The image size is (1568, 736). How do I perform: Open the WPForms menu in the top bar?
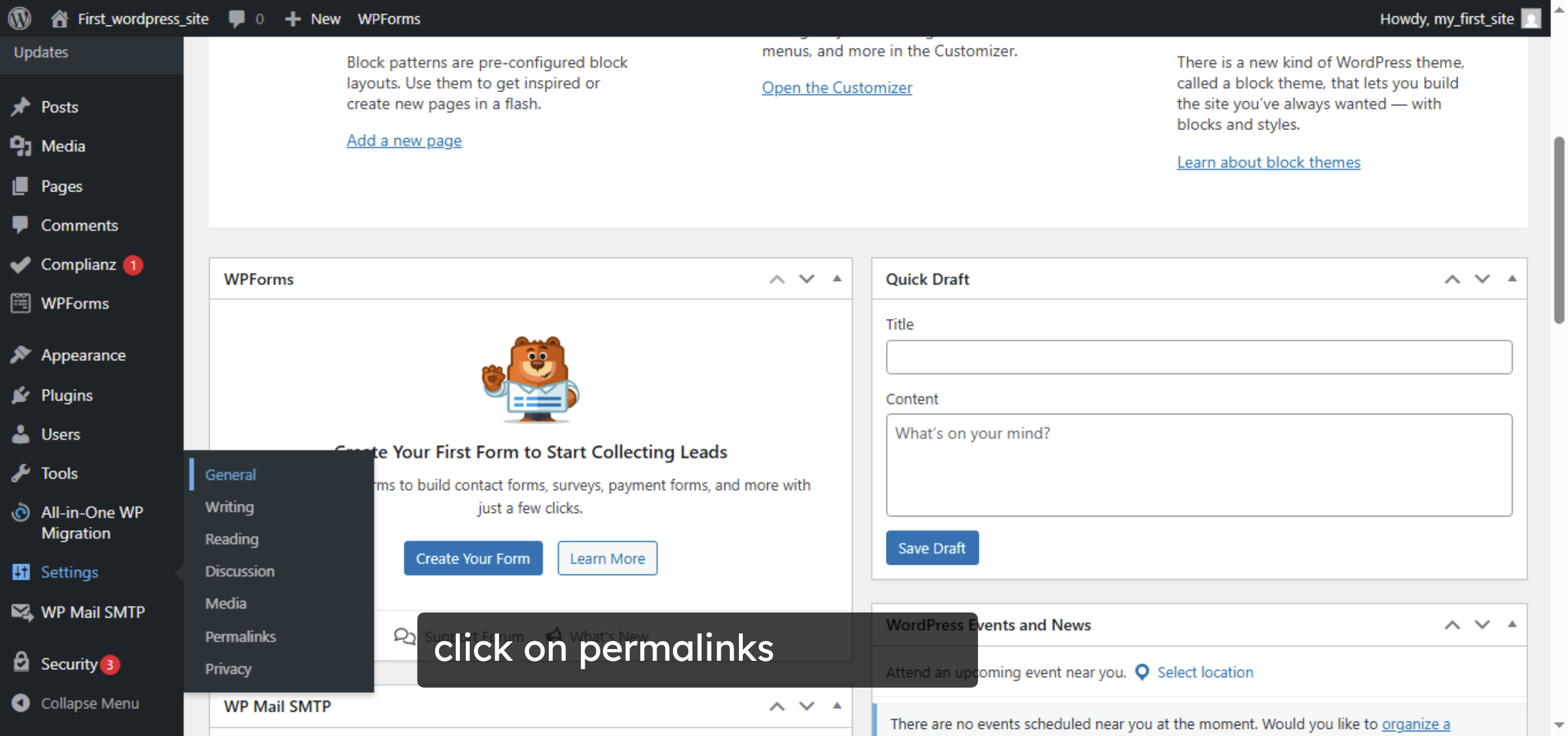coord(389,18)
